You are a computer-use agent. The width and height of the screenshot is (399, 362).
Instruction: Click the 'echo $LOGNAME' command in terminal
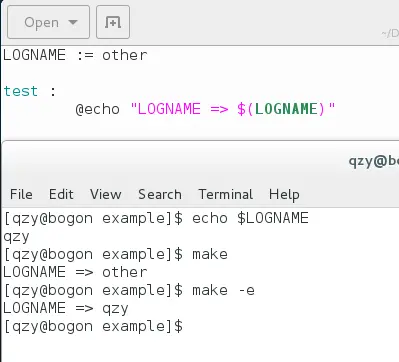coord(250,218)
